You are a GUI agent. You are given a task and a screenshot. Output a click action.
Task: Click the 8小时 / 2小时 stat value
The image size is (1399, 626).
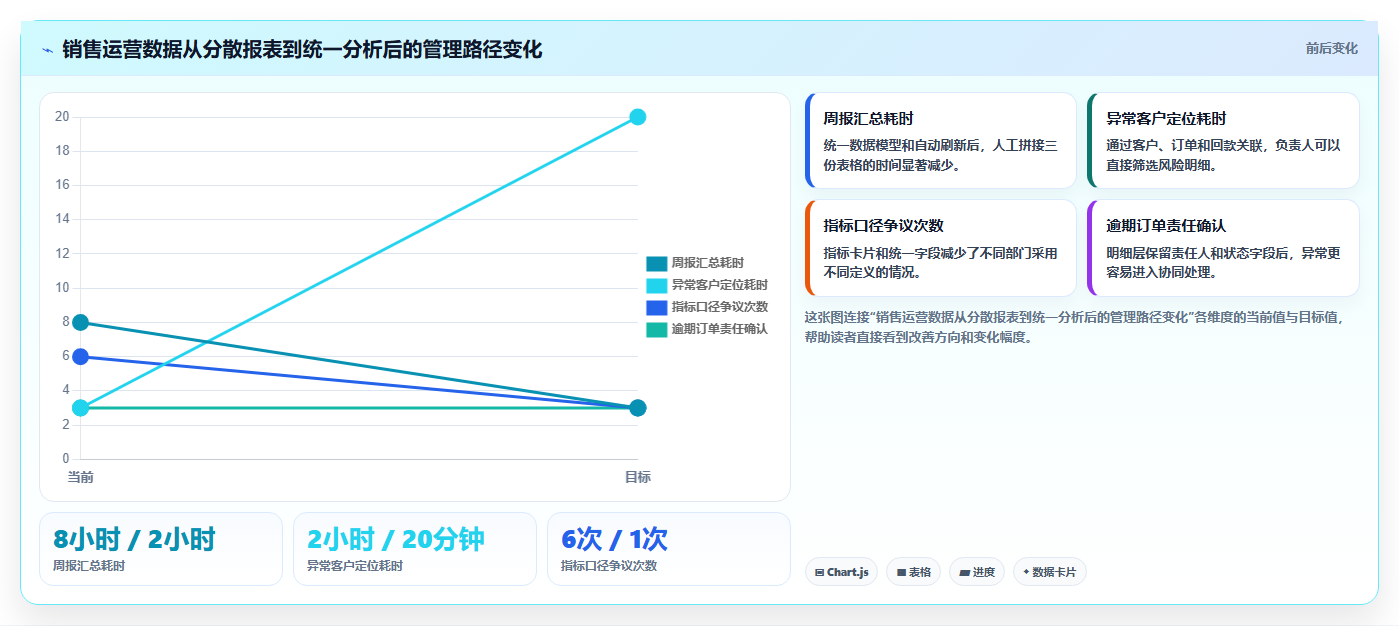[134, 540]
